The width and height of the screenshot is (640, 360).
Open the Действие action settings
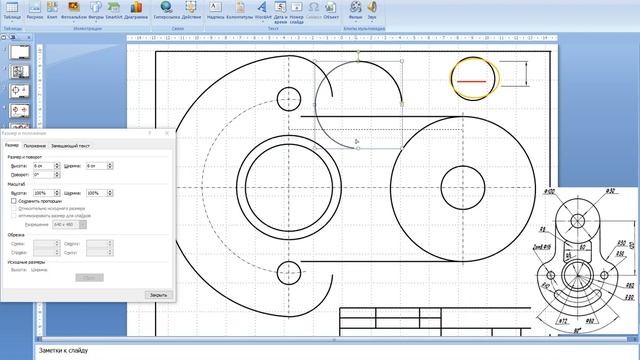tap(191, 10)
